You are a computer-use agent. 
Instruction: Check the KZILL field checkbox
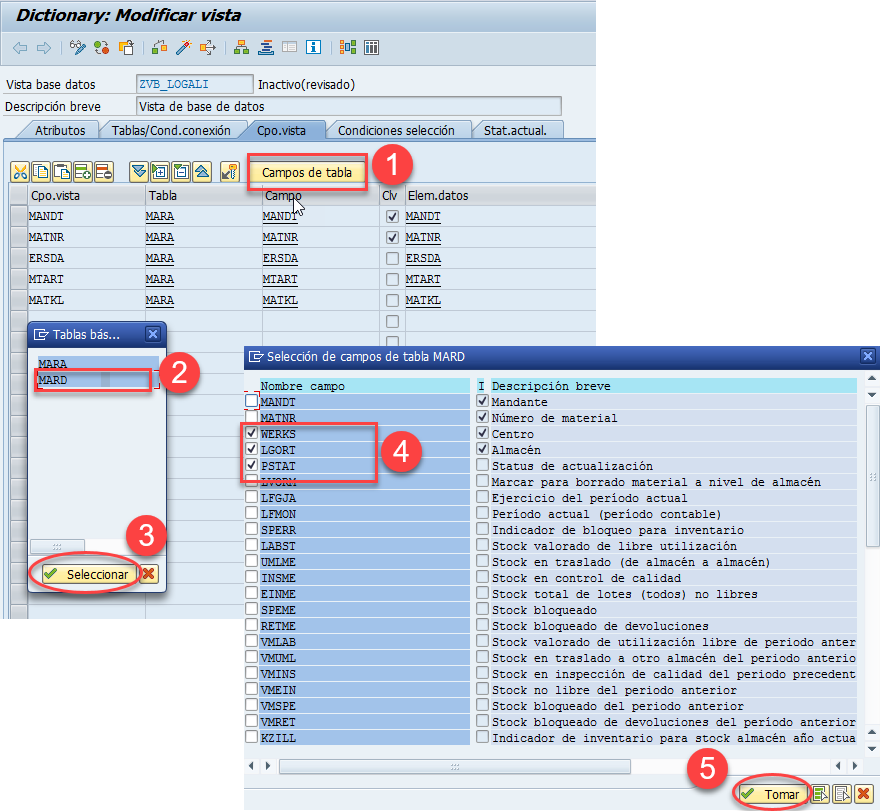(x=251, y=737)
